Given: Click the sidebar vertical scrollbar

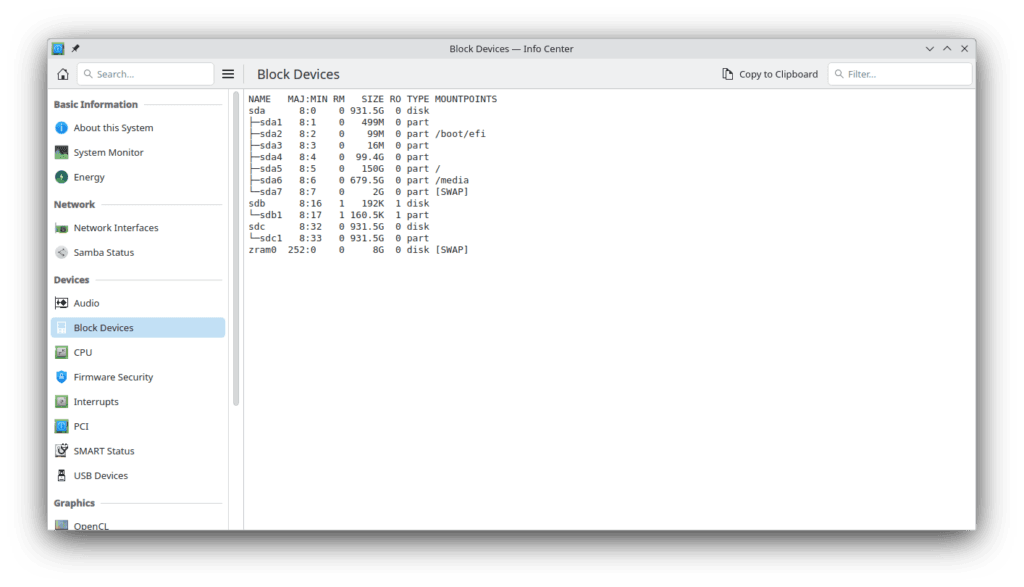Looking at the screenshot, I should coord(236,250).
